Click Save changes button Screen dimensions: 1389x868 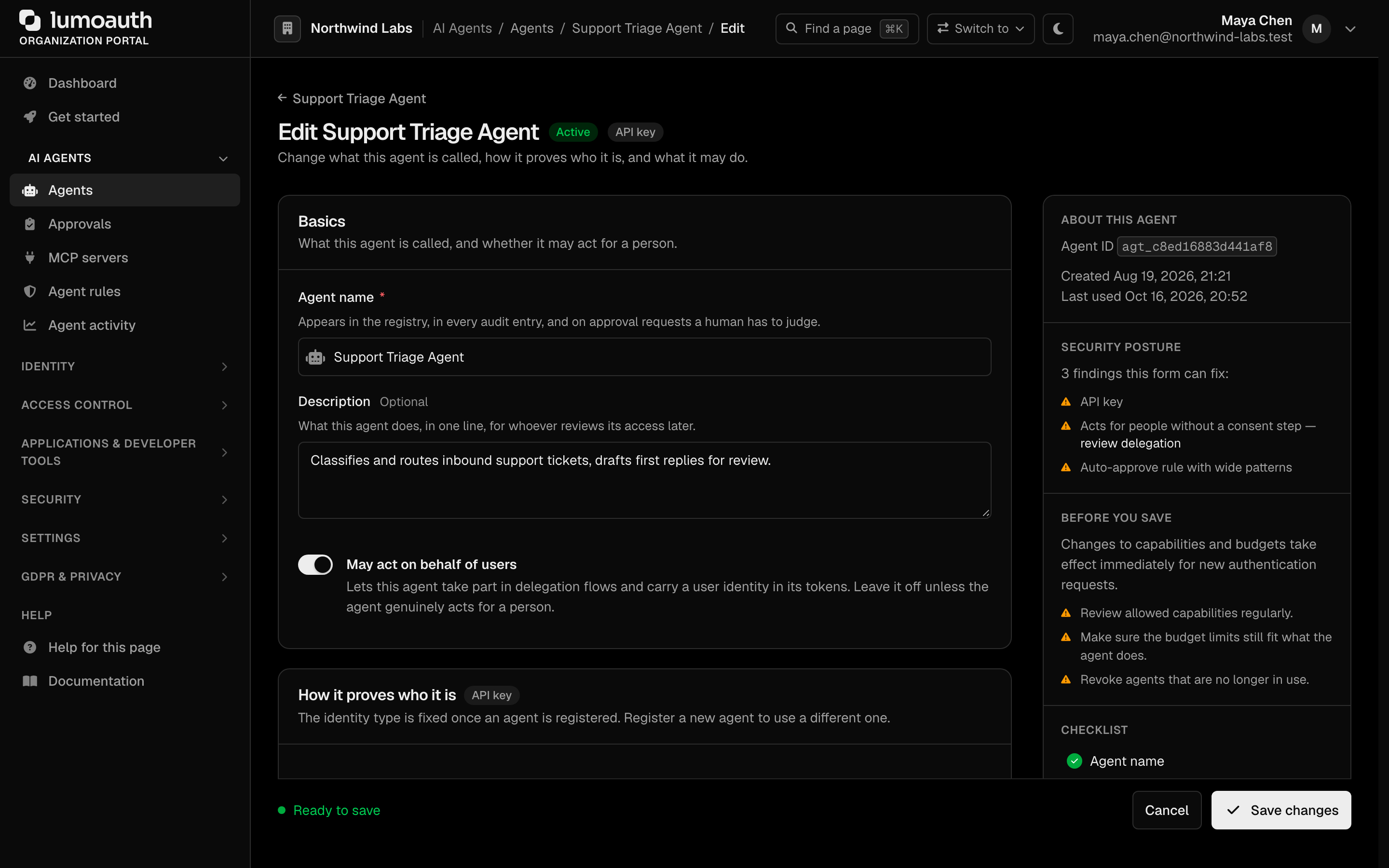click(1281, 810)
